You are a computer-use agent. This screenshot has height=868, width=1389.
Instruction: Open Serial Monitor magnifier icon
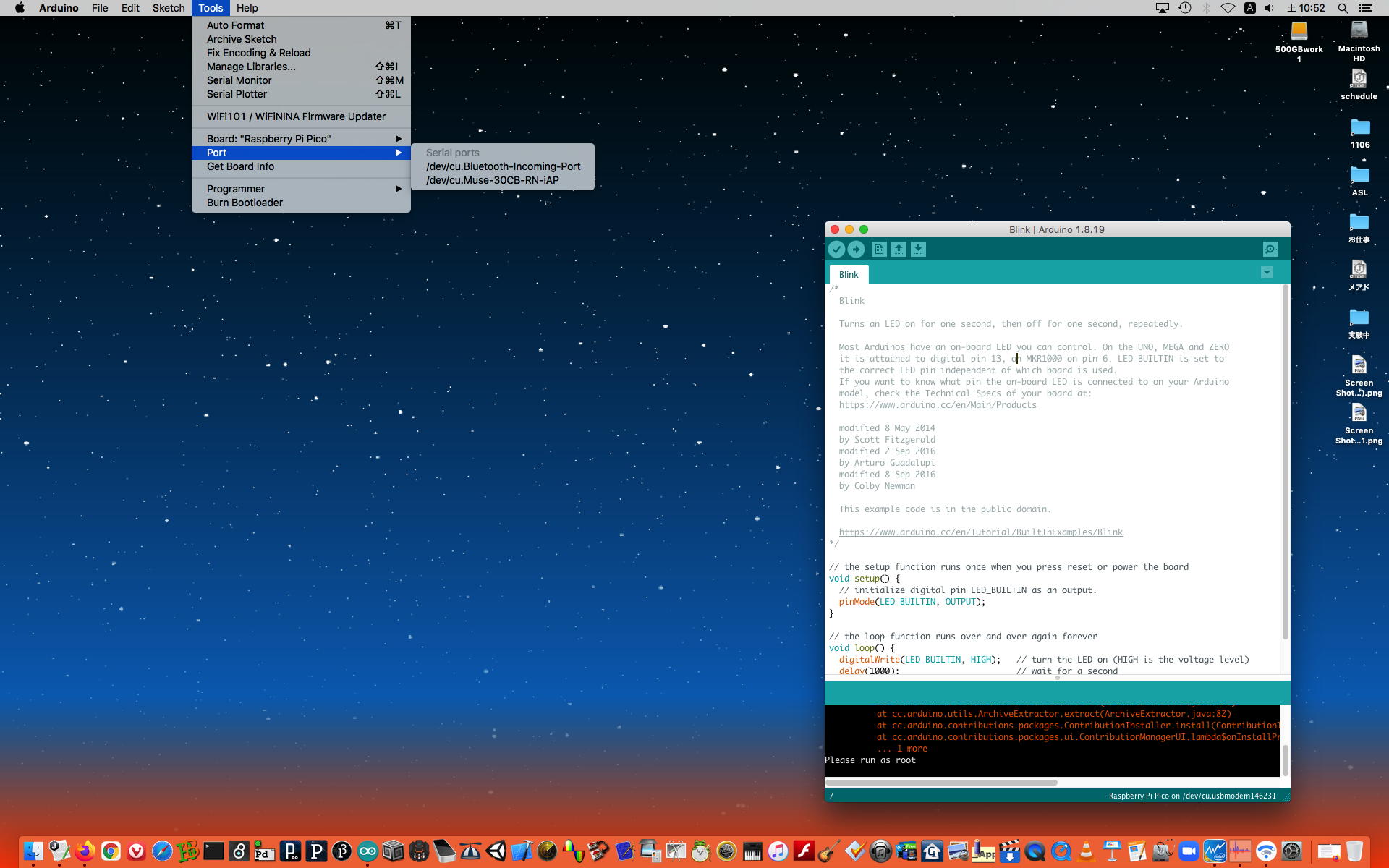[x=1270, y=250]
